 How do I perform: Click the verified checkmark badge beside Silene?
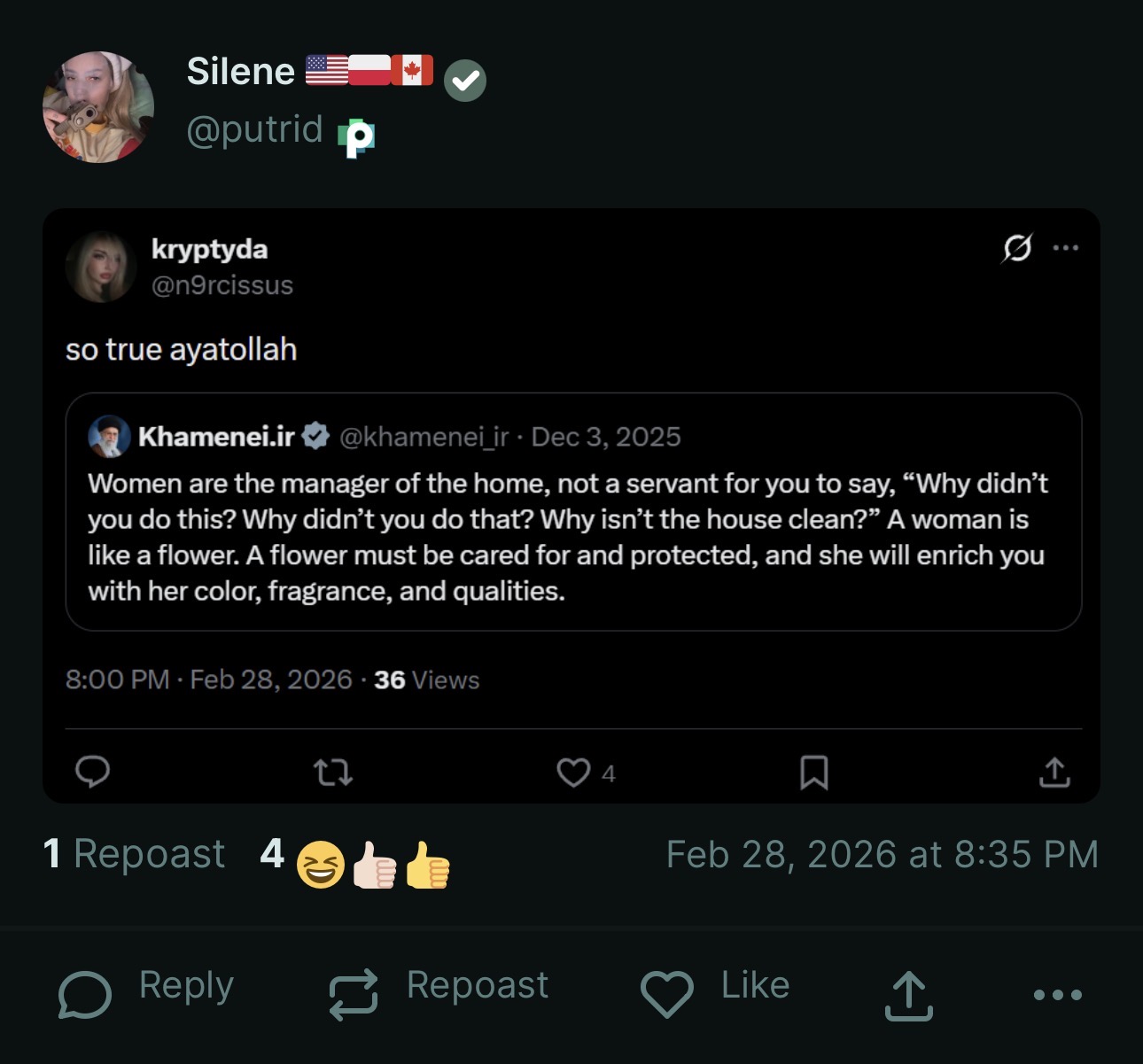point(465,82)
